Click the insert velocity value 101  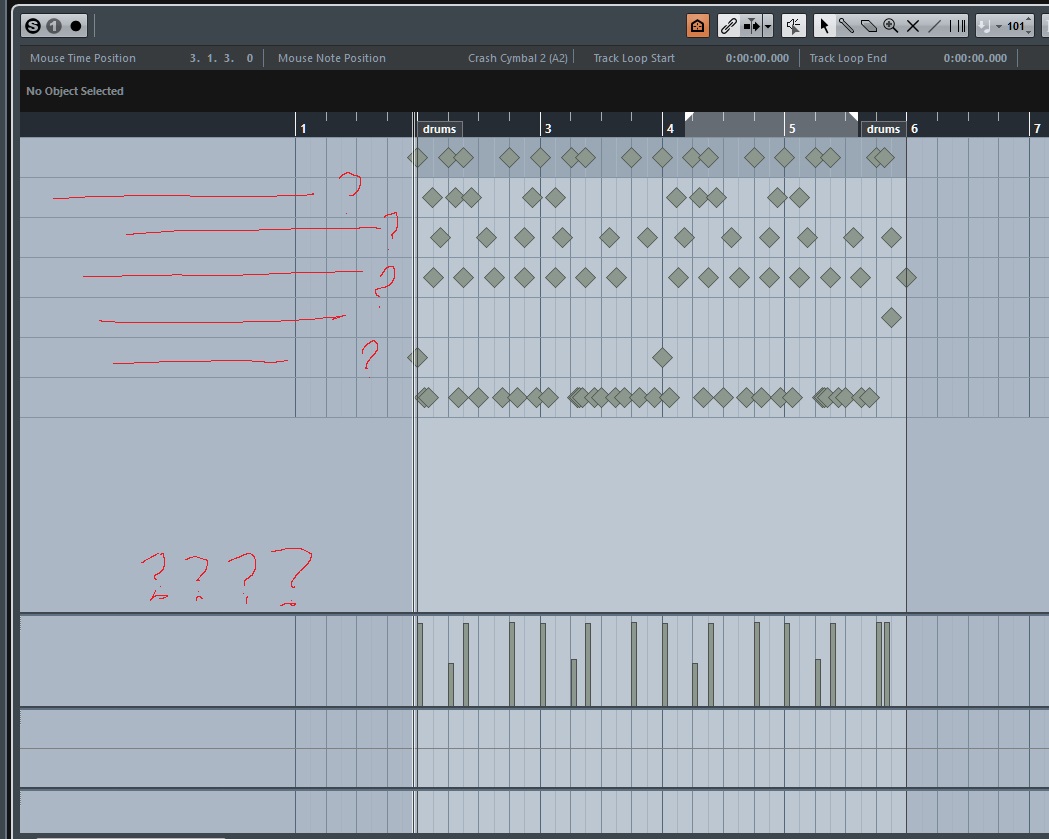tap(1015, 26)
